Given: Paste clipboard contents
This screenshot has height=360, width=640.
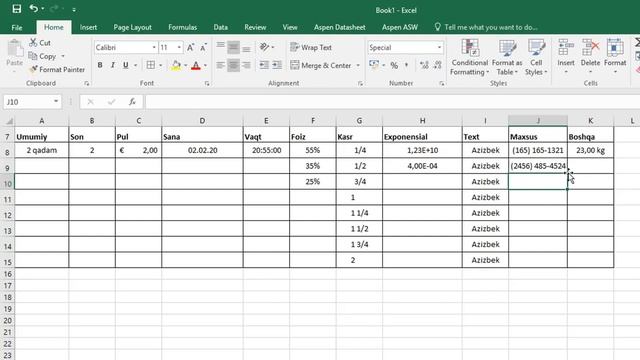Looking at the screenshot, I should (14, 53).
